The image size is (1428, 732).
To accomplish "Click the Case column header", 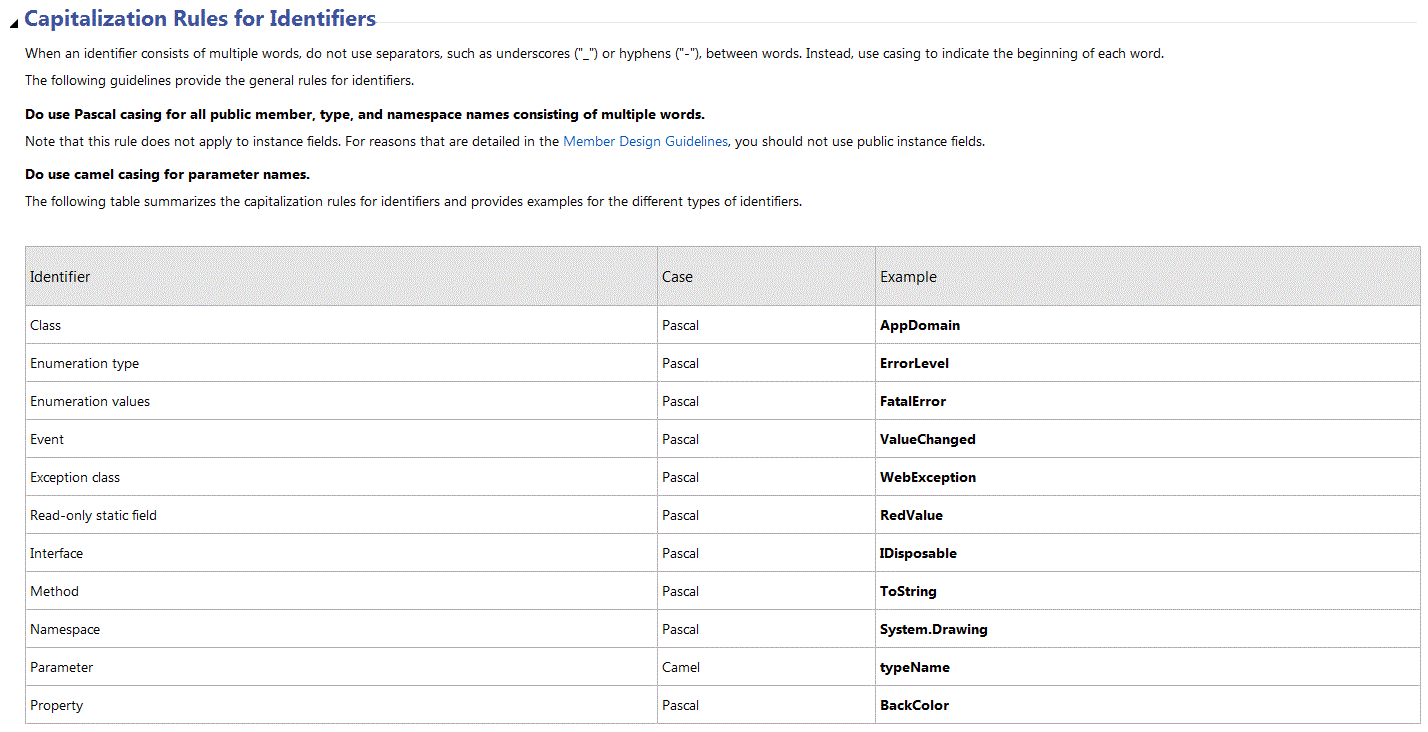I will tap(677, 277).
